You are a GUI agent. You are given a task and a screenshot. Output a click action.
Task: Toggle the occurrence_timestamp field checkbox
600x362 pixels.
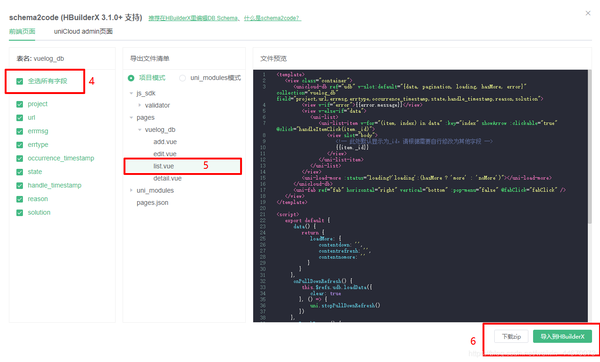[x=20, y=158]
